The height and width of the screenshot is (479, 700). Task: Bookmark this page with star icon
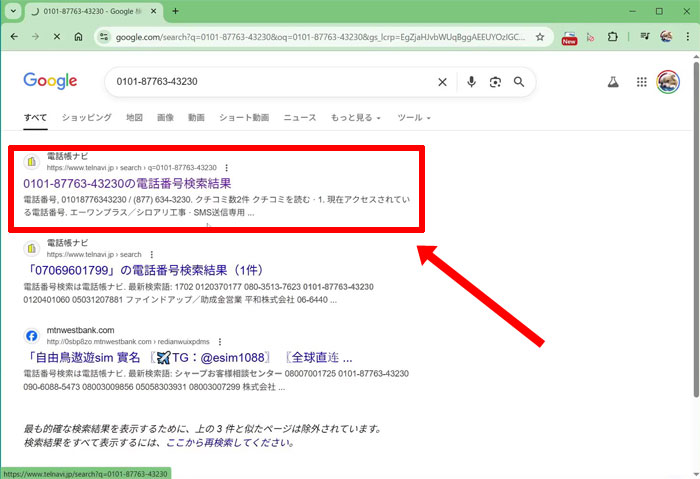click(x=540, y=36)
